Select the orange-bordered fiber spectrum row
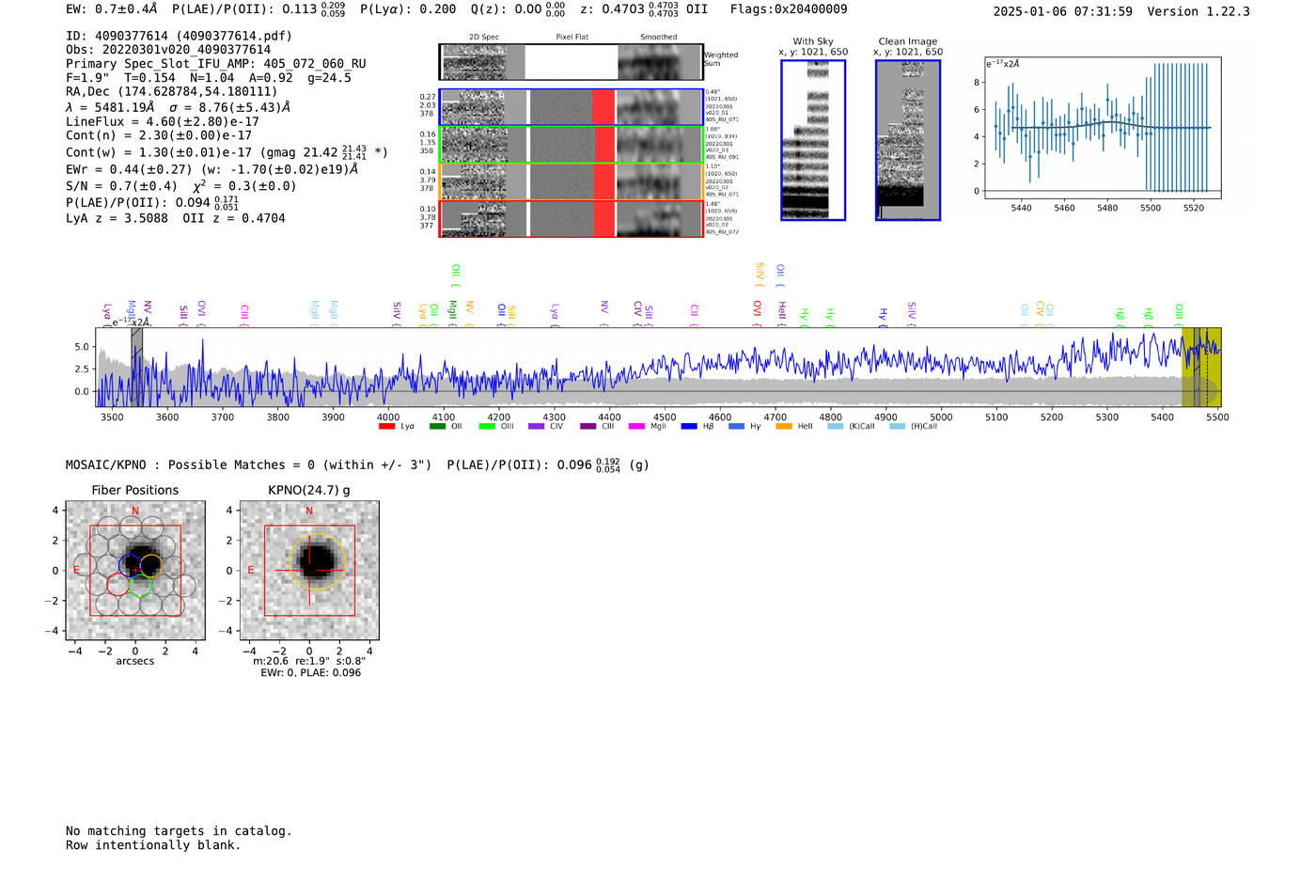This screenshot has height=896, width=1316. click(571, 181)
